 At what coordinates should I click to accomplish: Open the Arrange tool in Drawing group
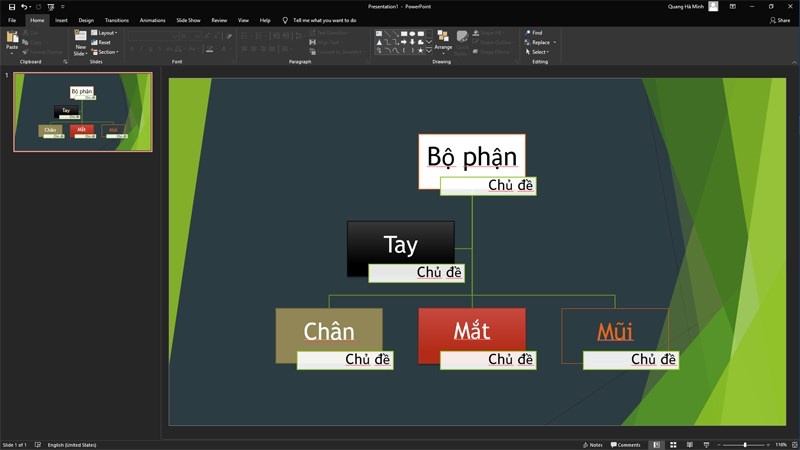pyautogui.click(x=443, y=40)
